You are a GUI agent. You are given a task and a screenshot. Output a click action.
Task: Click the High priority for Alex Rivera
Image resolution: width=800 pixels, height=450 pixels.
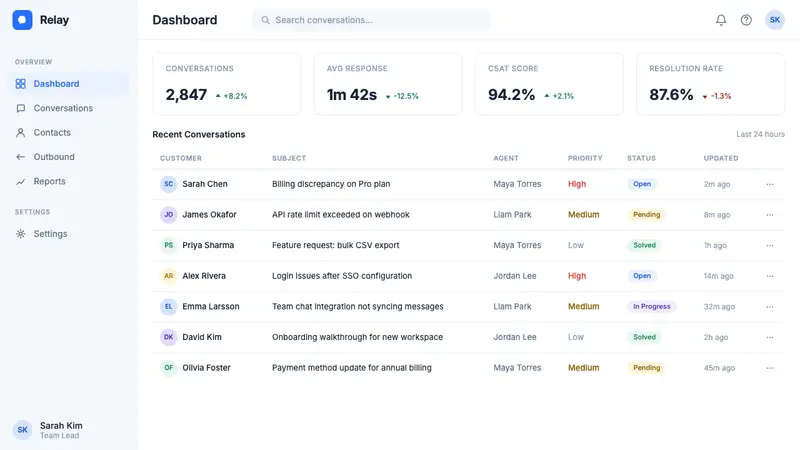(577, 276)
